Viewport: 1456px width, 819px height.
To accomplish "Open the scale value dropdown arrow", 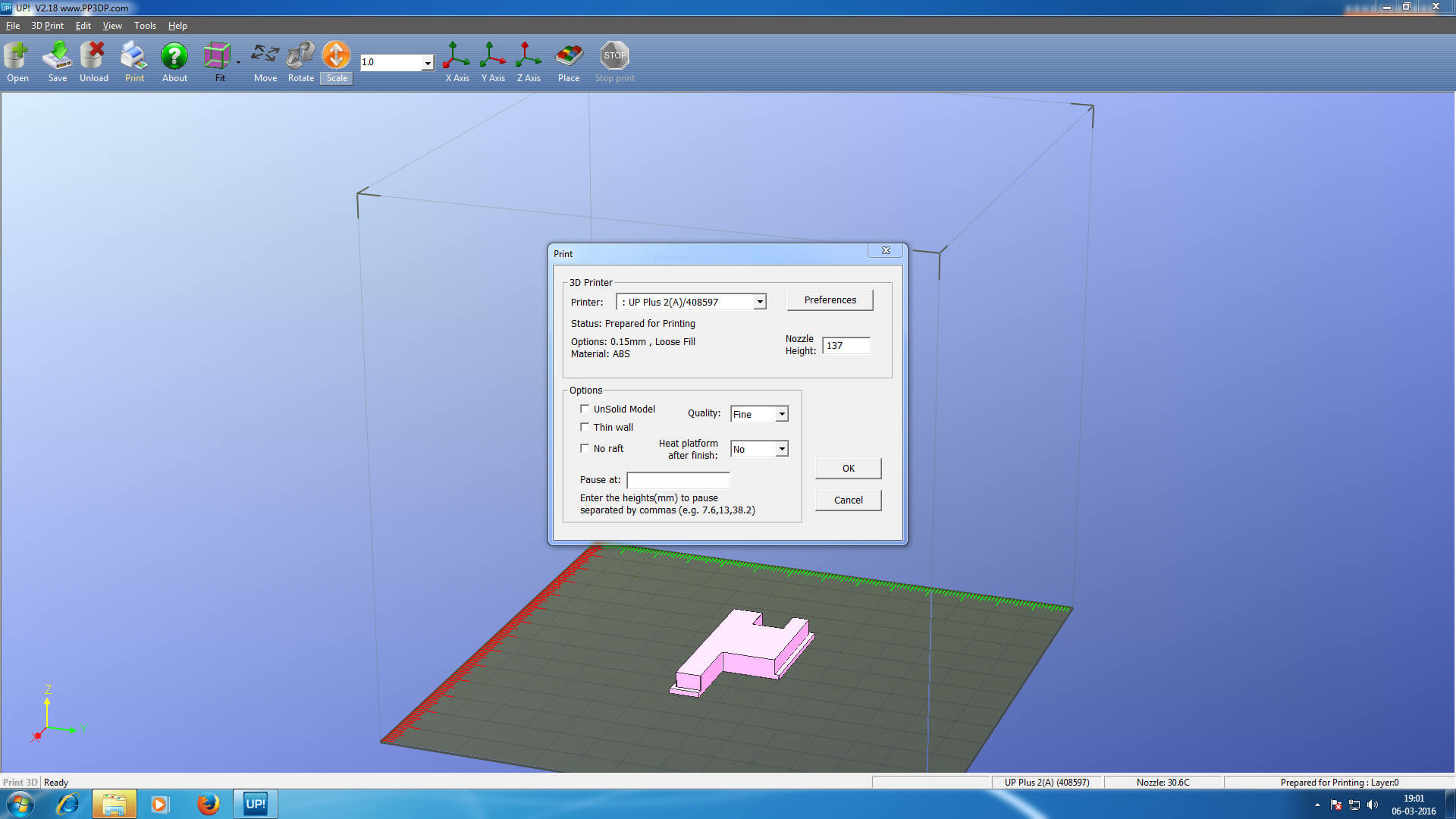I will [x=428, y=63].
